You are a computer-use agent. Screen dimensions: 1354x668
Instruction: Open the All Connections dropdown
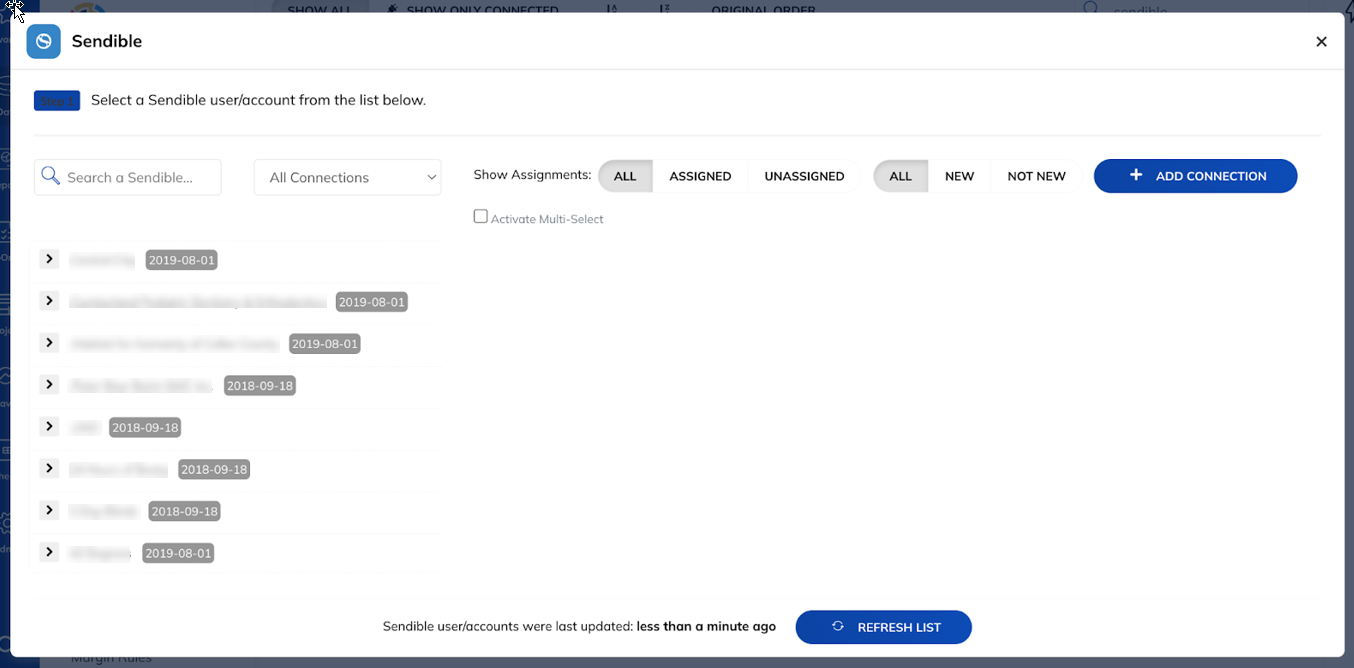pyautogui.click(x=348, y=177)
